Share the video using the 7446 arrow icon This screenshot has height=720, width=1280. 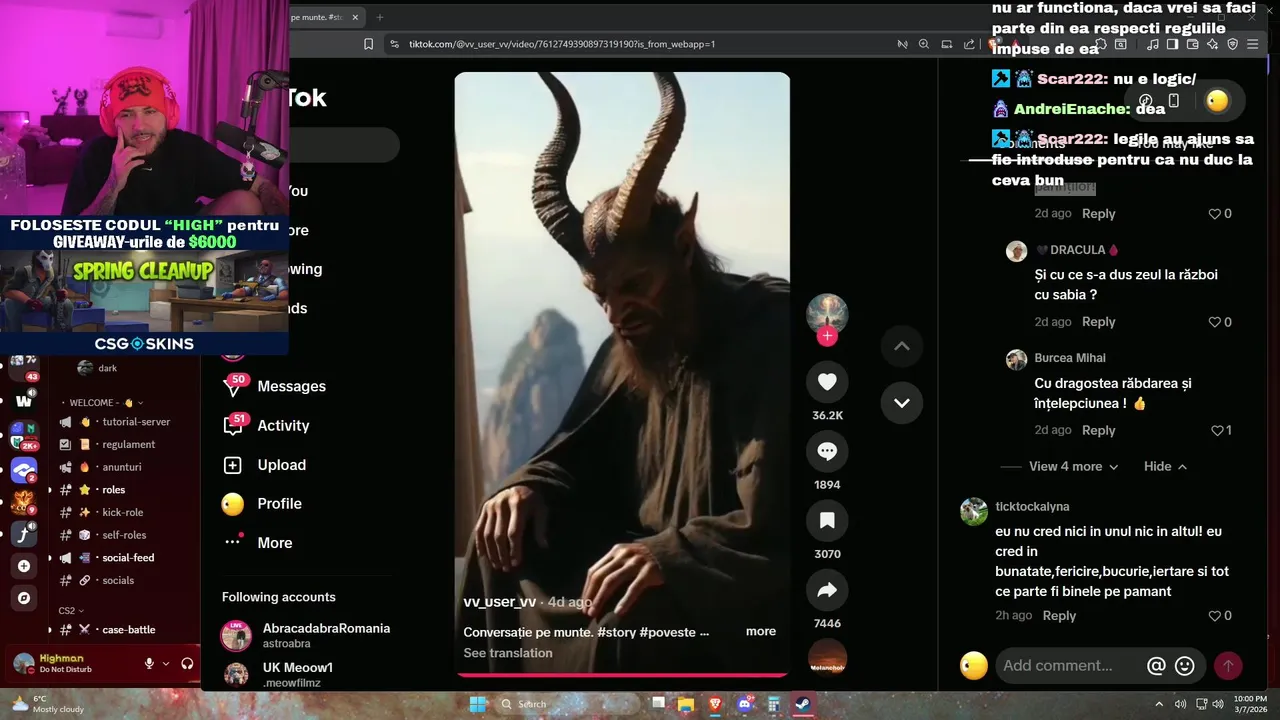(827, 590)
